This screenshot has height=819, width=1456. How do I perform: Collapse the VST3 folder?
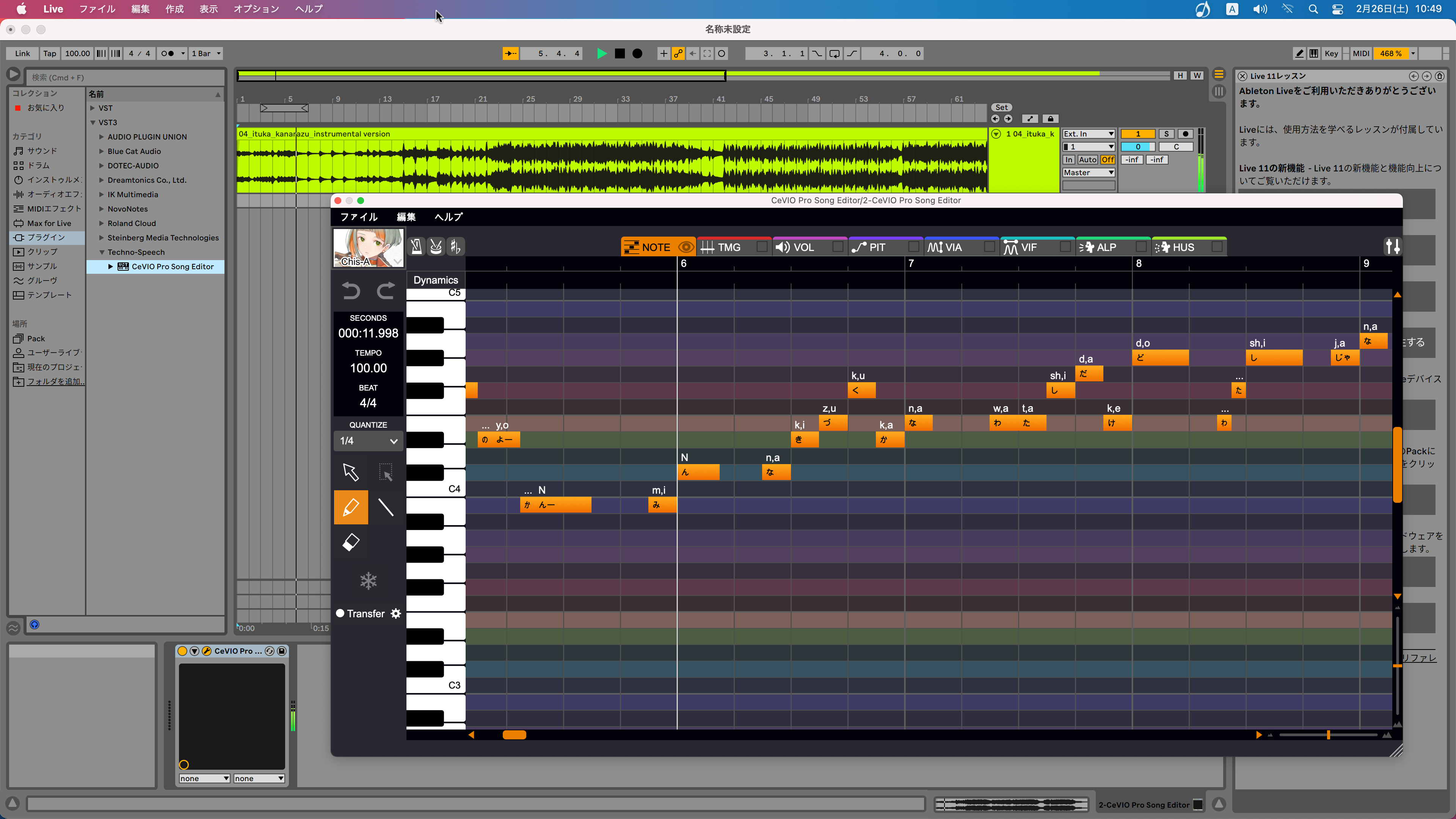point(93,122)
